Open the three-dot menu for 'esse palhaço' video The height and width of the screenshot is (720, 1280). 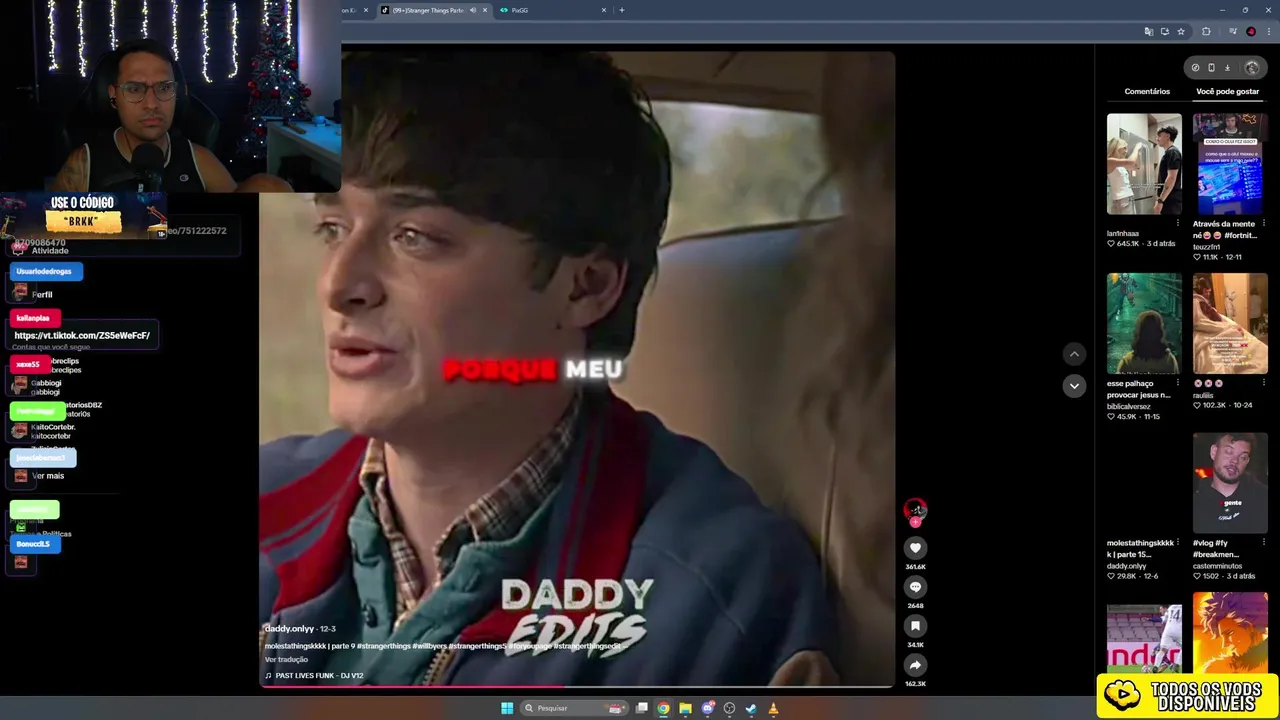click(x=1177, y=383)
